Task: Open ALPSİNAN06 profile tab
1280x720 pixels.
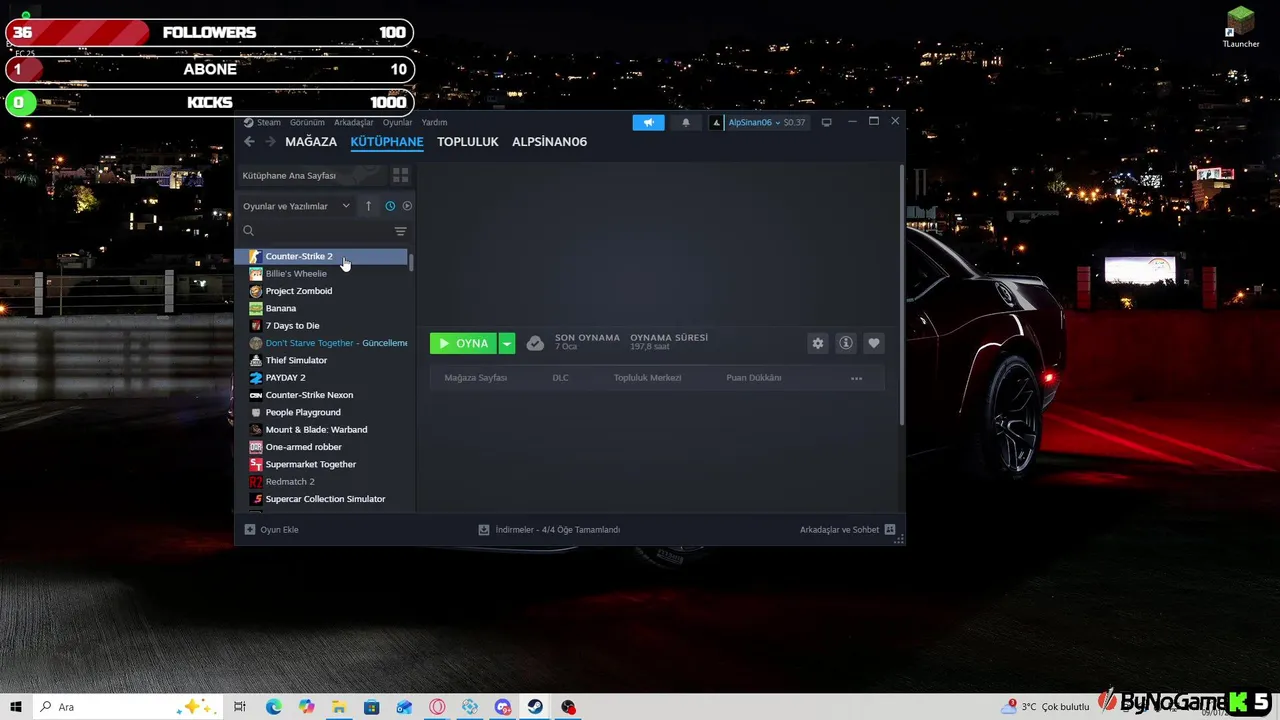Action: pos(549,142)
